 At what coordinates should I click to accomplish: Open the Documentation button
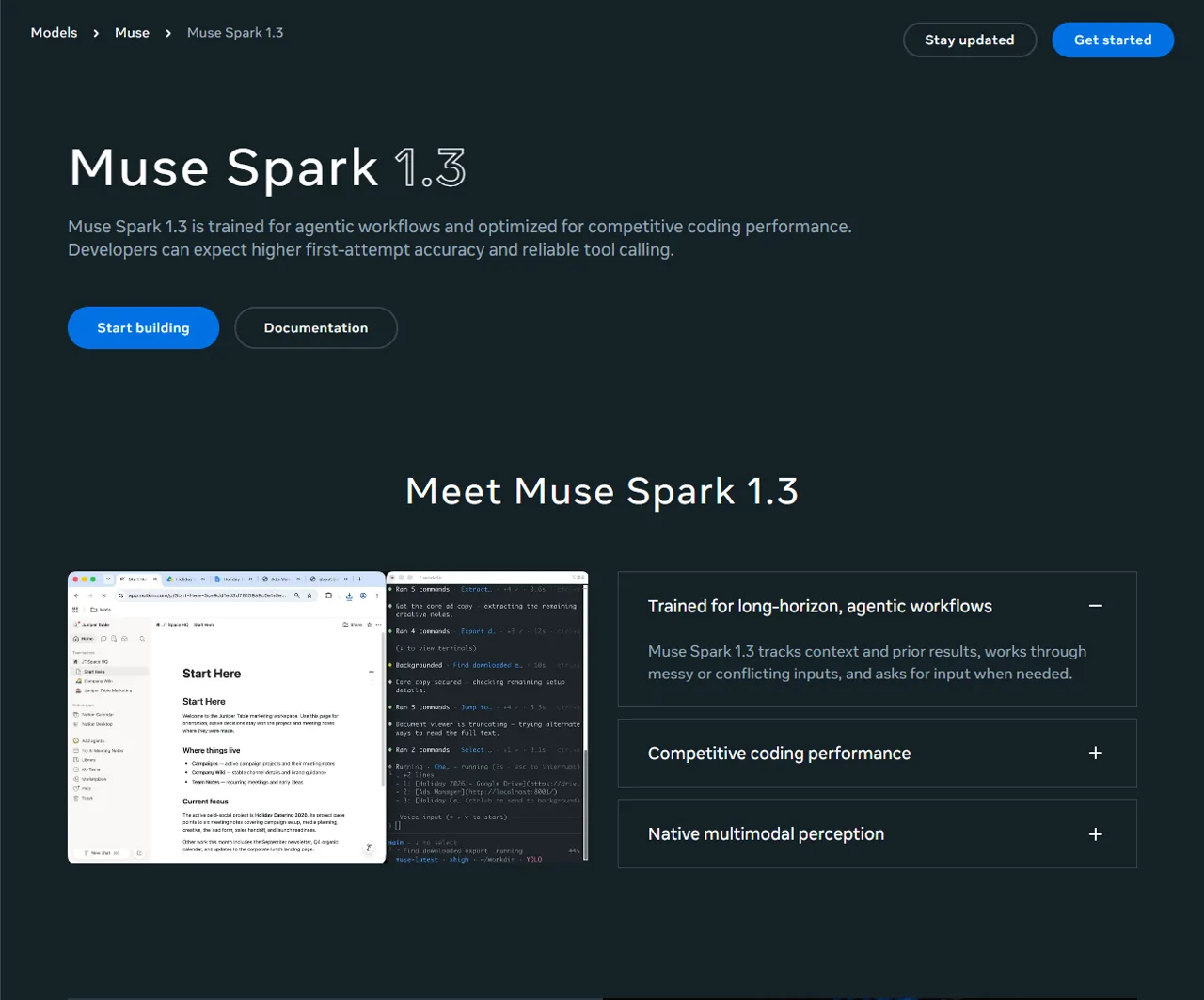(x=316, y=327)
